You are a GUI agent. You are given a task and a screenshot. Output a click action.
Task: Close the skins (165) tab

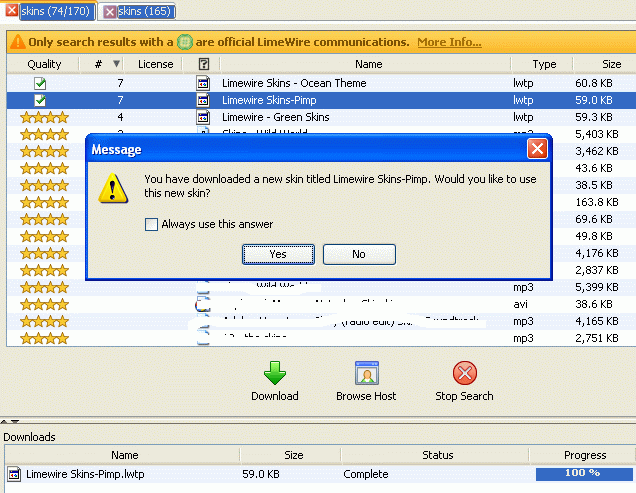point(110,12)
